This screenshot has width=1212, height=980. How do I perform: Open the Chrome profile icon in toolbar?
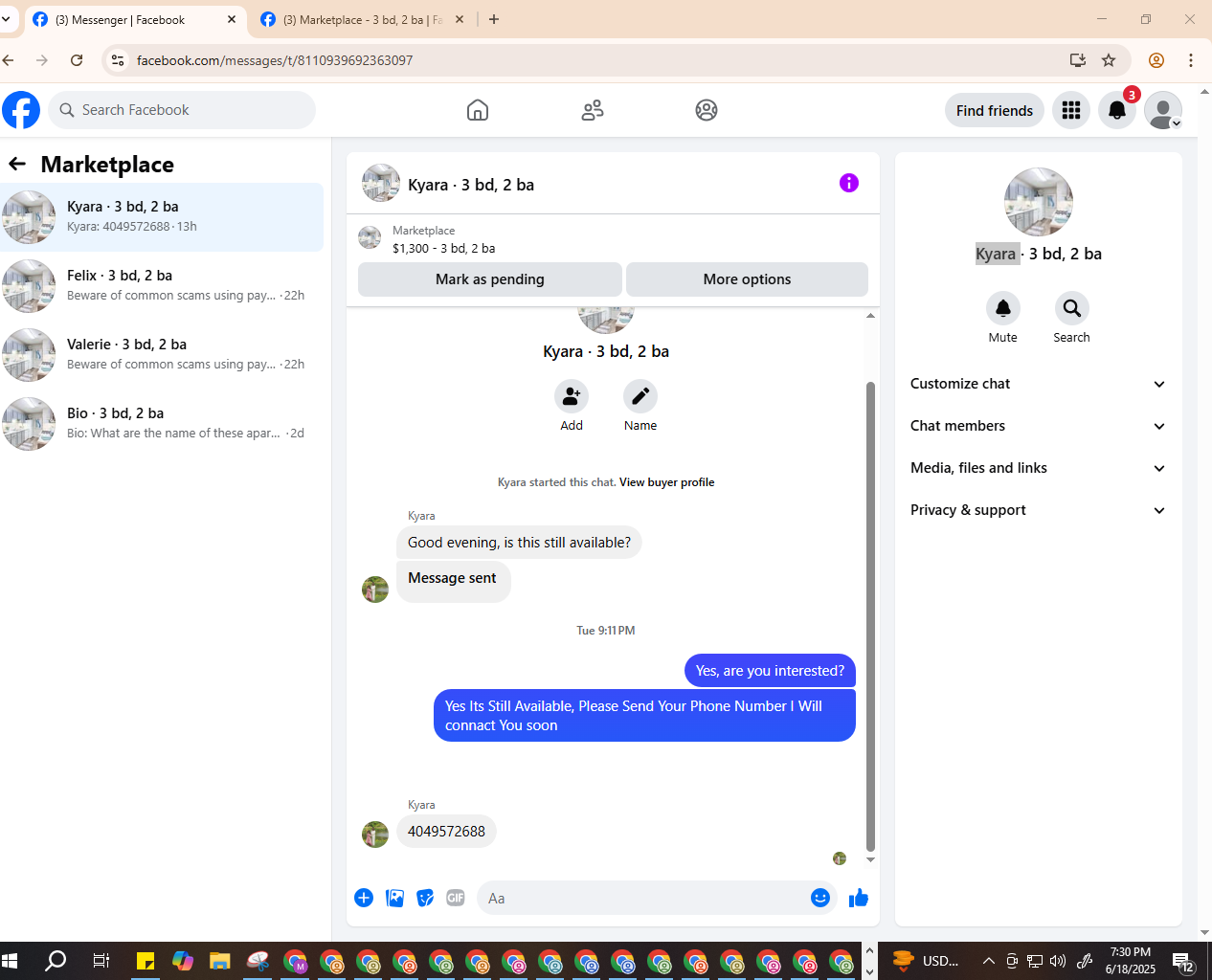(1156, 60)
